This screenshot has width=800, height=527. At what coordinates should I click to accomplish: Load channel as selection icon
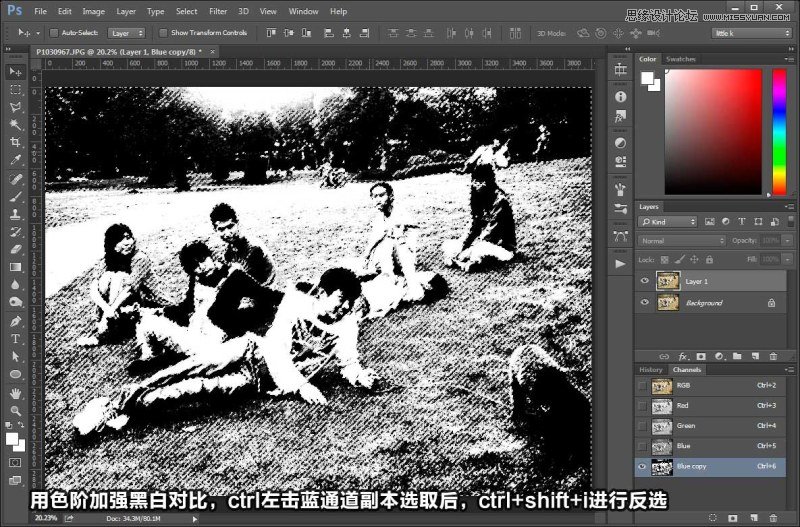coord(713,518)
